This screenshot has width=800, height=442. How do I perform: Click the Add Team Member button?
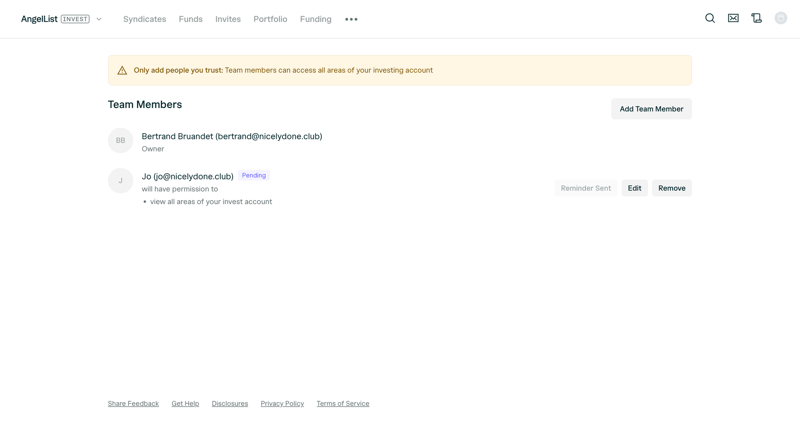[x=651, y=109]
